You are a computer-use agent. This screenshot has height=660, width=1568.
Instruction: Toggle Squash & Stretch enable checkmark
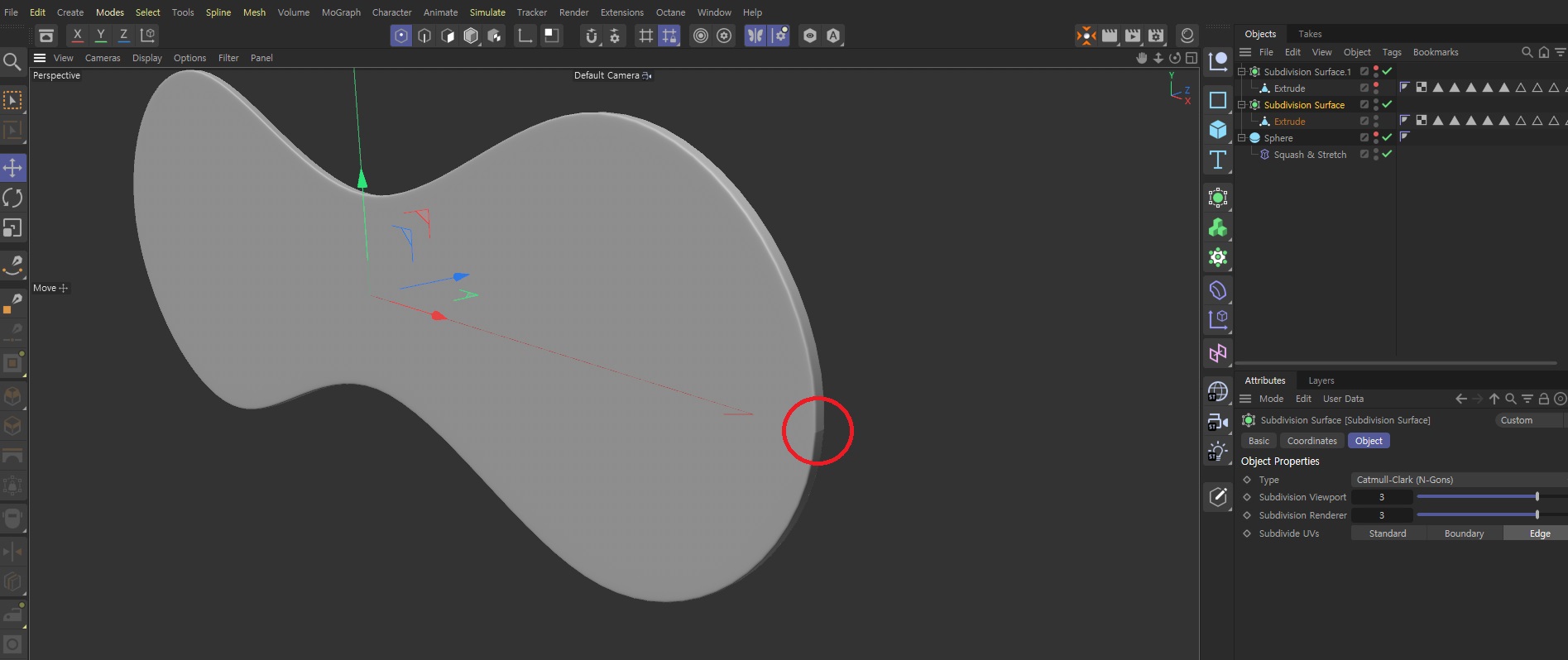pos(1387,155)
